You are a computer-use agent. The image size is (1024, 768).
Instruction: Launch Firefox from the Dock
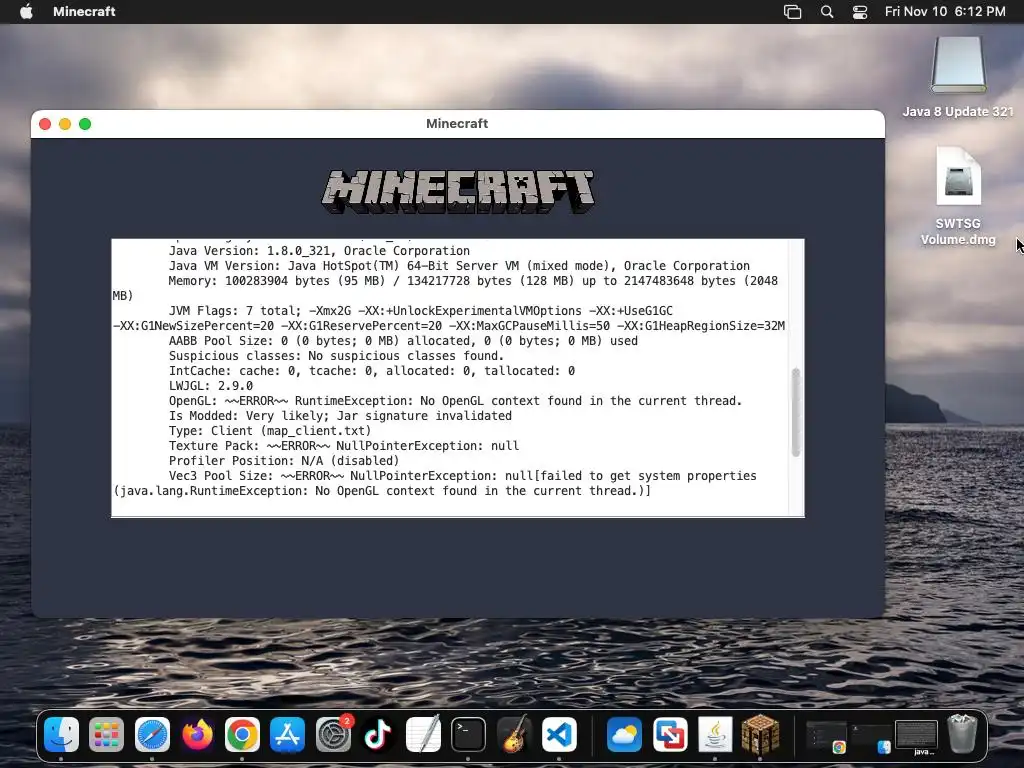197,735
